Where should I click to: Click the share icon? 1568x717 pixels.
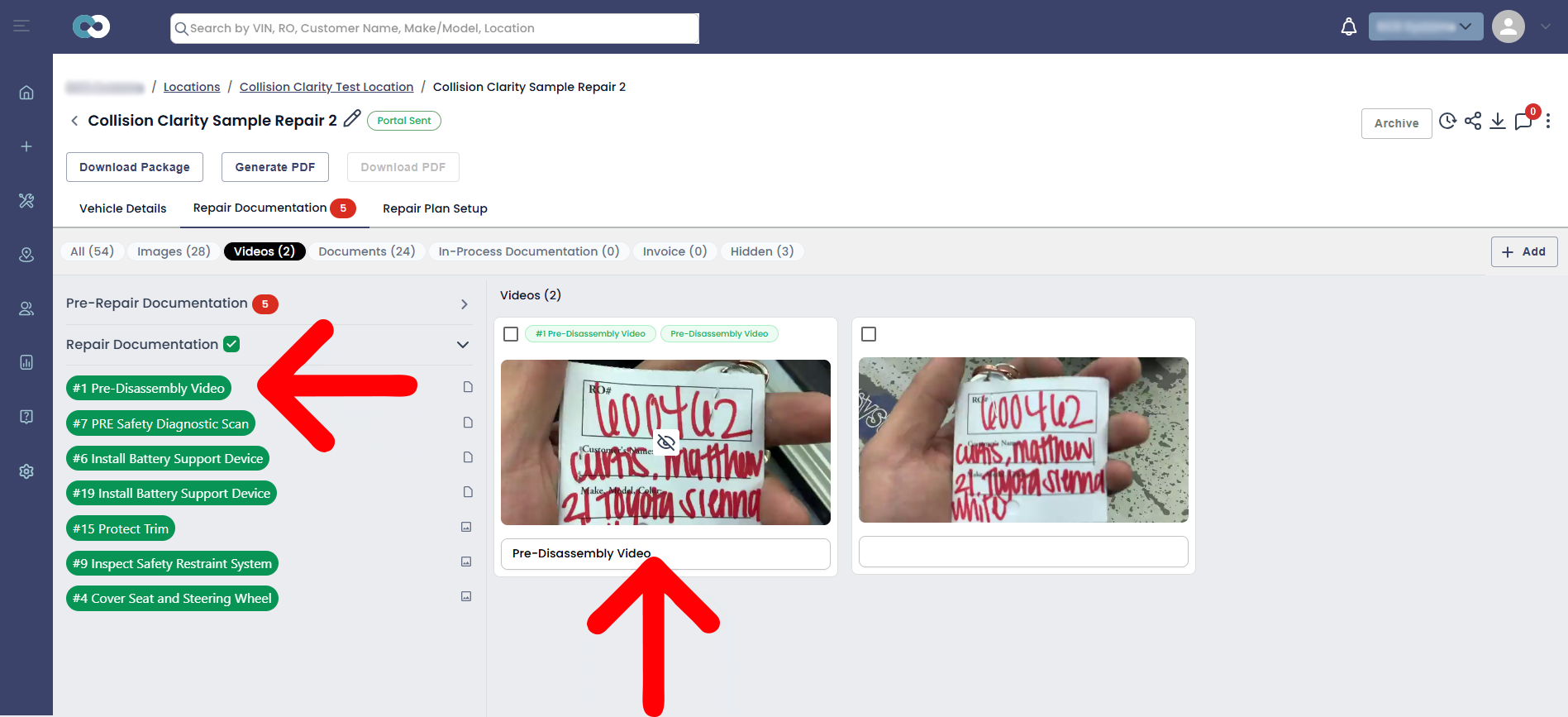click(x=1473, y=122)
